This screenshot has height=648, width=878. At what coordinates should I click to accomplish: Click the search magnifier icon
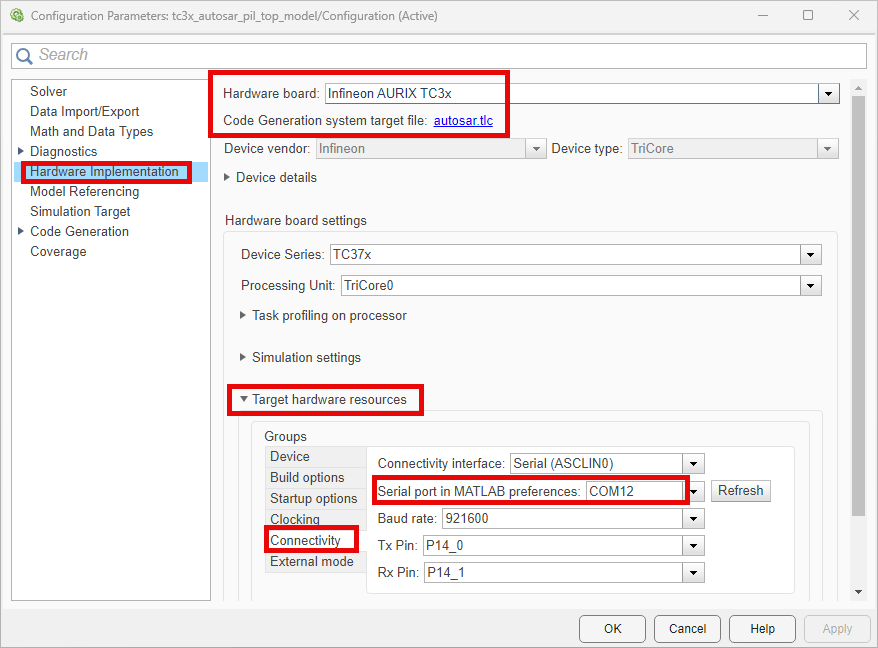24,55
